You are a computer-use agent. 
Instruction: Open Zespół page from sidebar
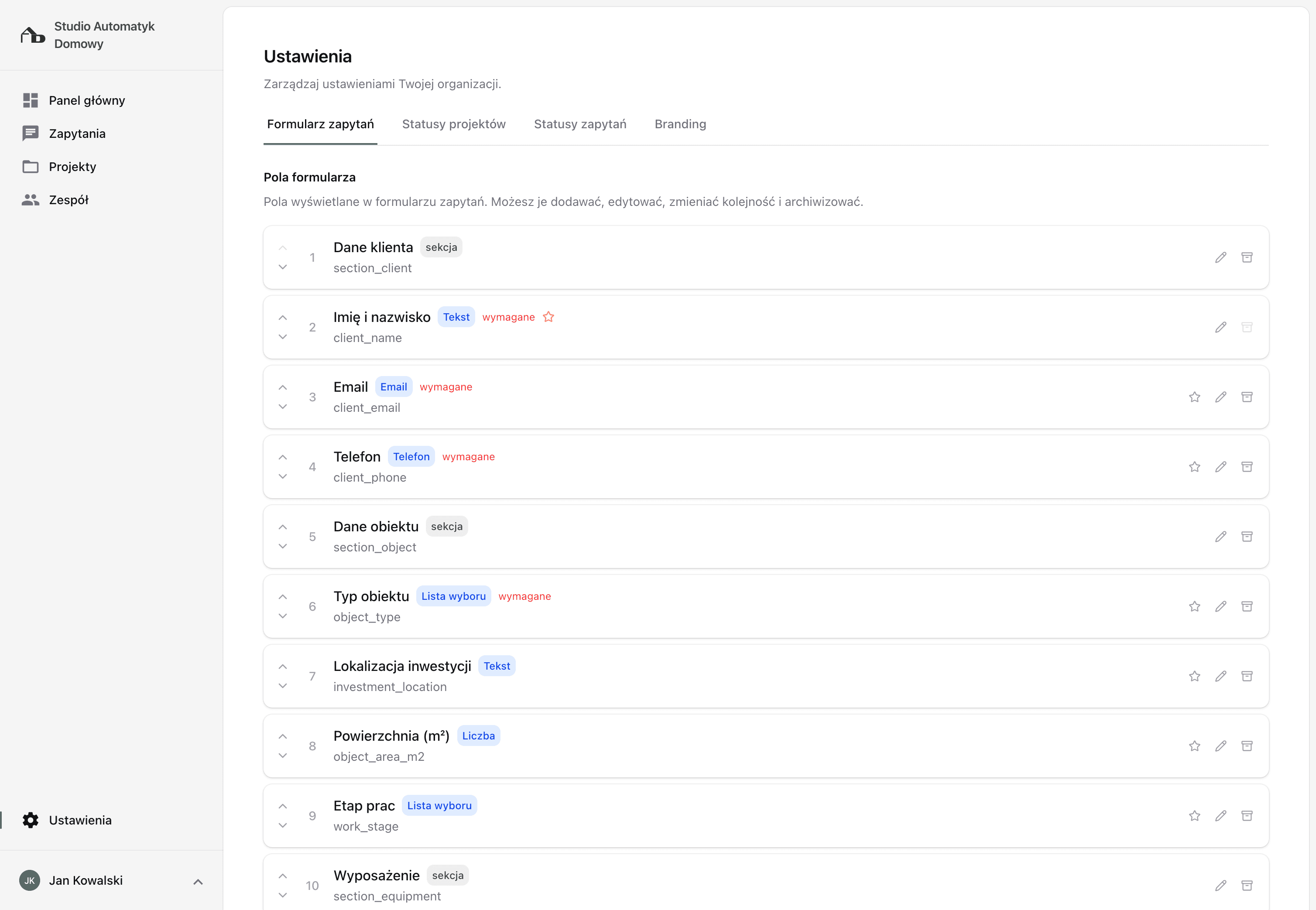pyautogui.click(x=69, y=200)
